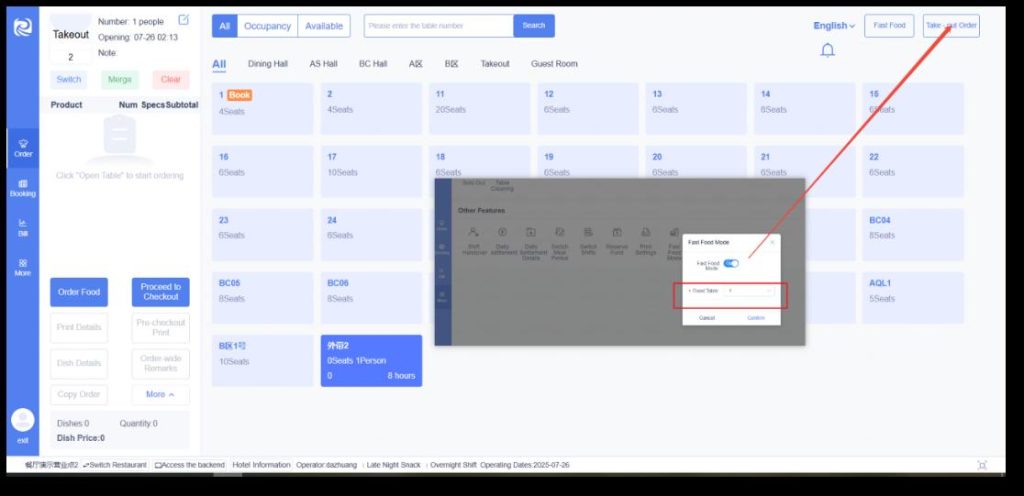Toggle the Fast Food Mode switch
Screen dimensions: 1024x496
(x=731, y=264)
